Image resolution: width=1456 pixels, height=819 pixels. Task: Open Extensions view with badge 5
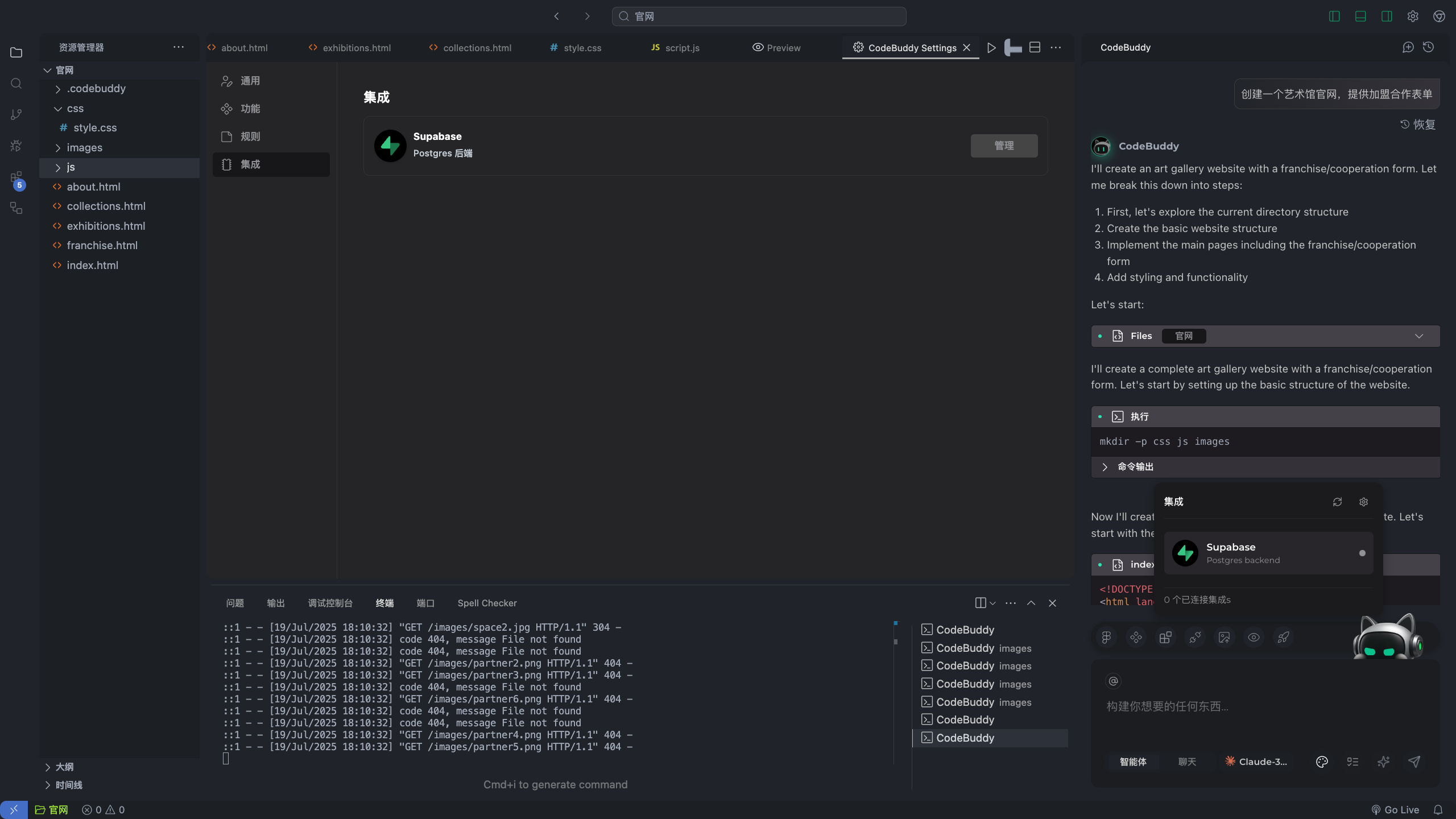pos(16,179)
